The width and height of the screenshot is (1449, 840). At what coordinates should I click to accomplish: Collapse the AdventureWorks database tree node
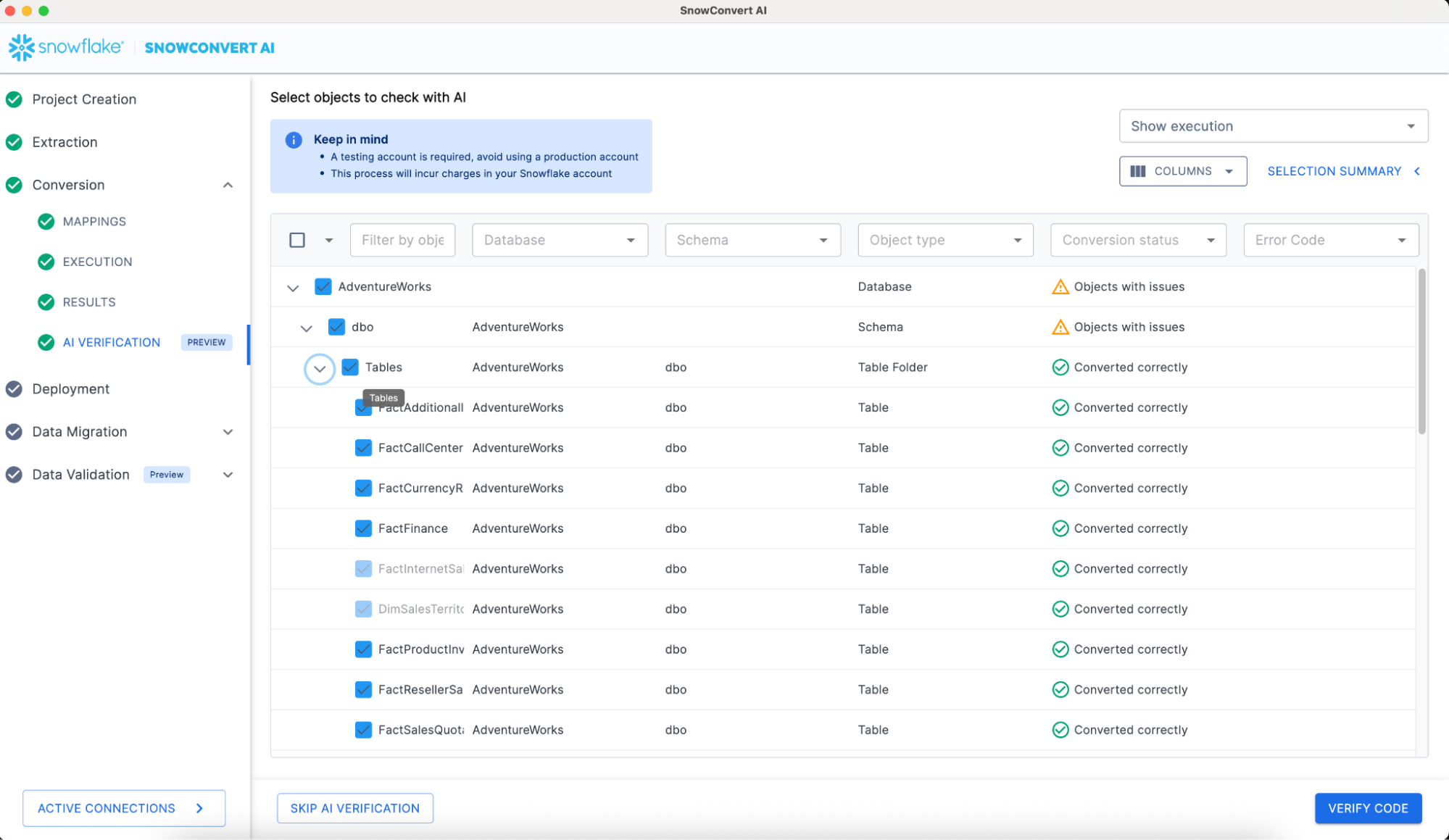point(293,288)
